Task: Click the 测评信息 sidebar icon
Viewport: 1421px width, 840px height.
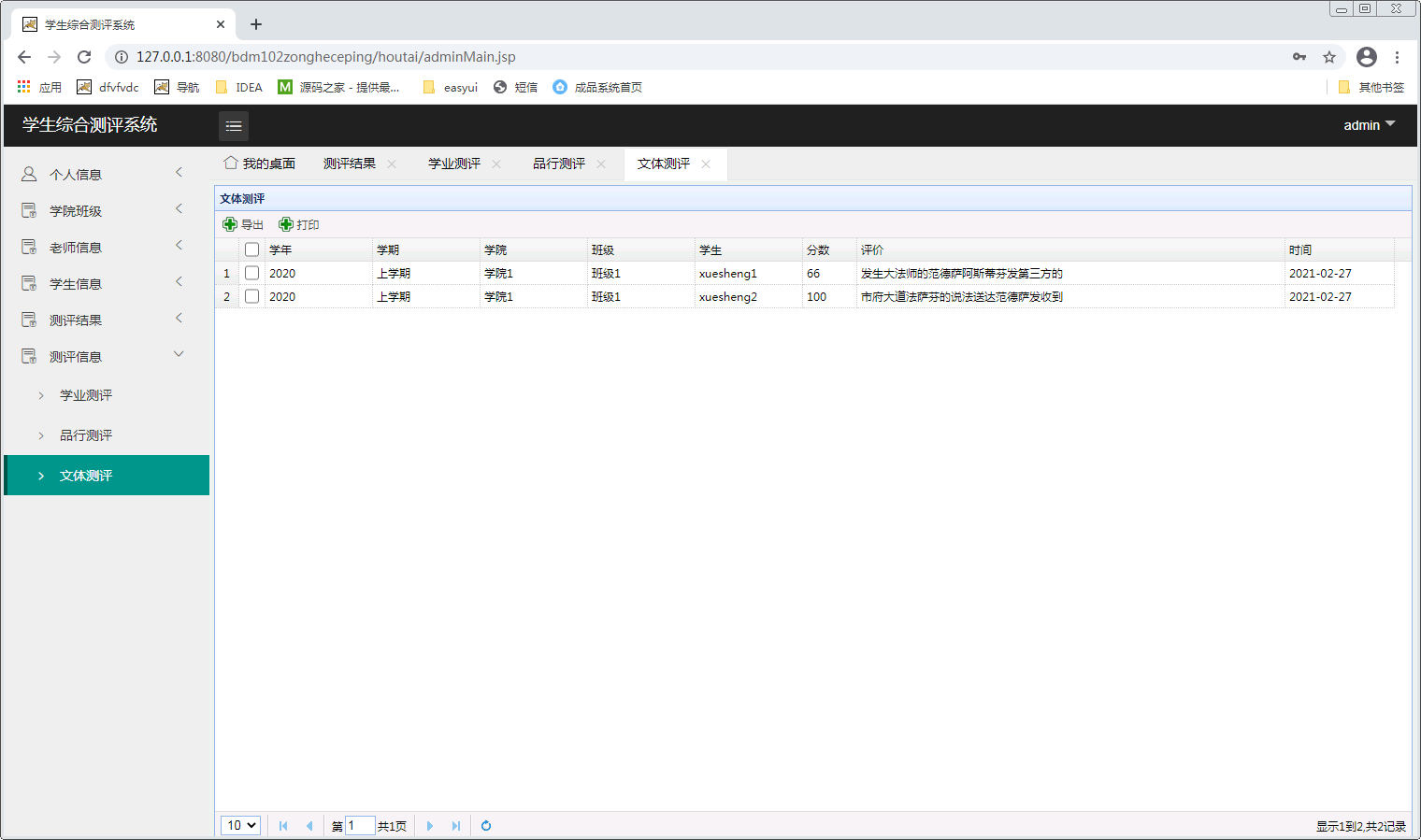Action: click(x=29, y=356)
